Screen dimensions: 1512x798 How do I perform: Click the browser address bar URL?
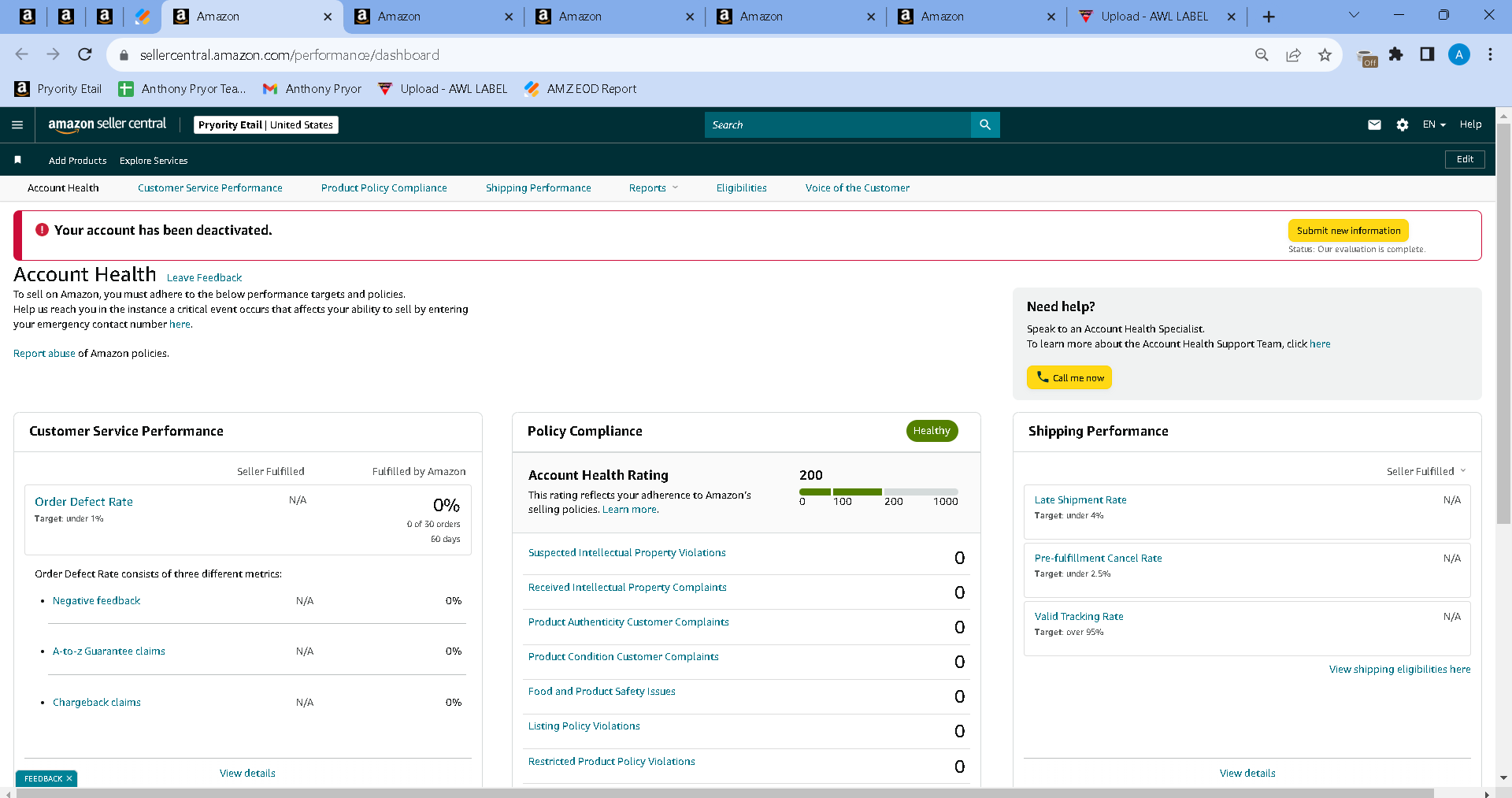290,55
